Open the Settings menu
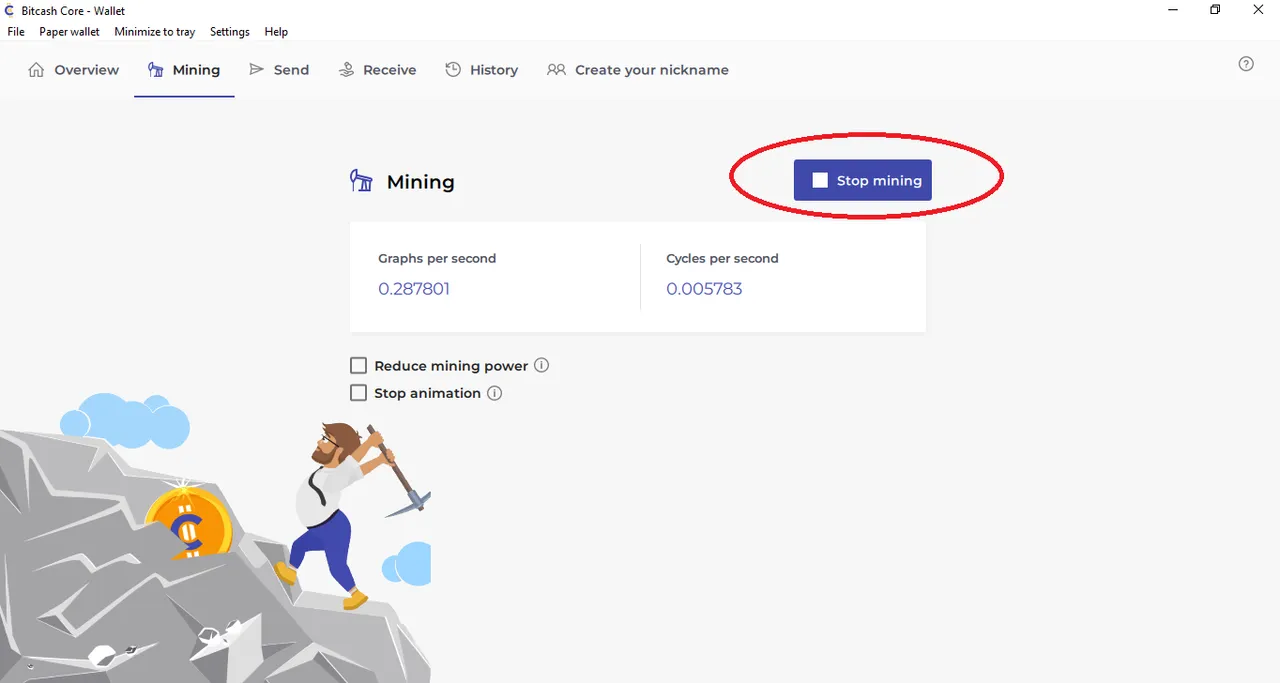The width and height of the screenshot is (1280, 683). (230, 32)
